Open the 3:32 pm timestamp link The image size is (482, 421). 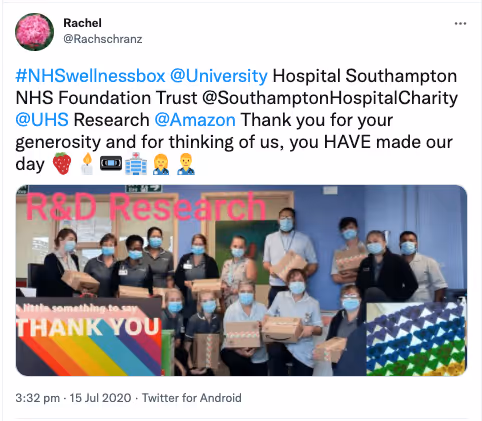coord(38,398)
